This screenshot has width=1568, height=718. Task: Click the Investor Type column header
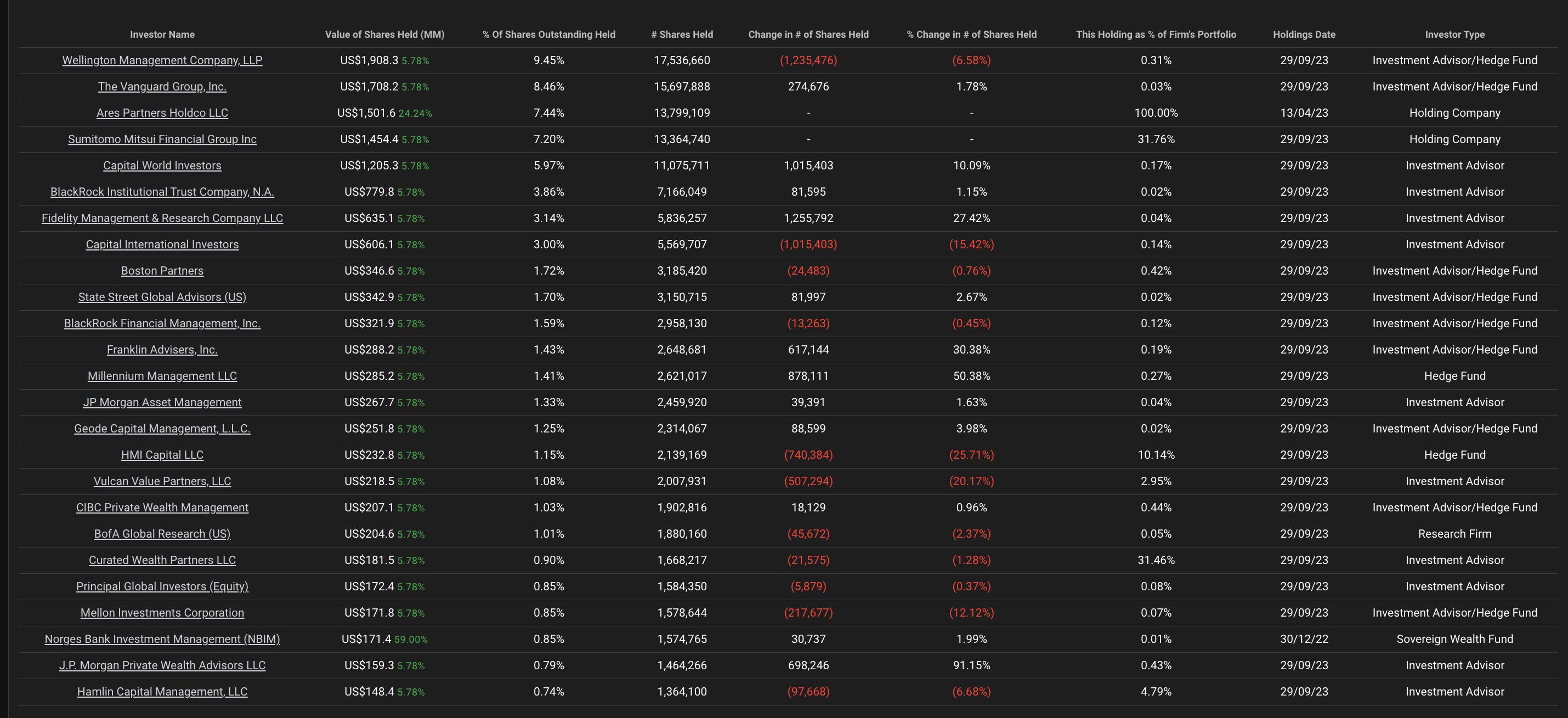point(1455,35)
